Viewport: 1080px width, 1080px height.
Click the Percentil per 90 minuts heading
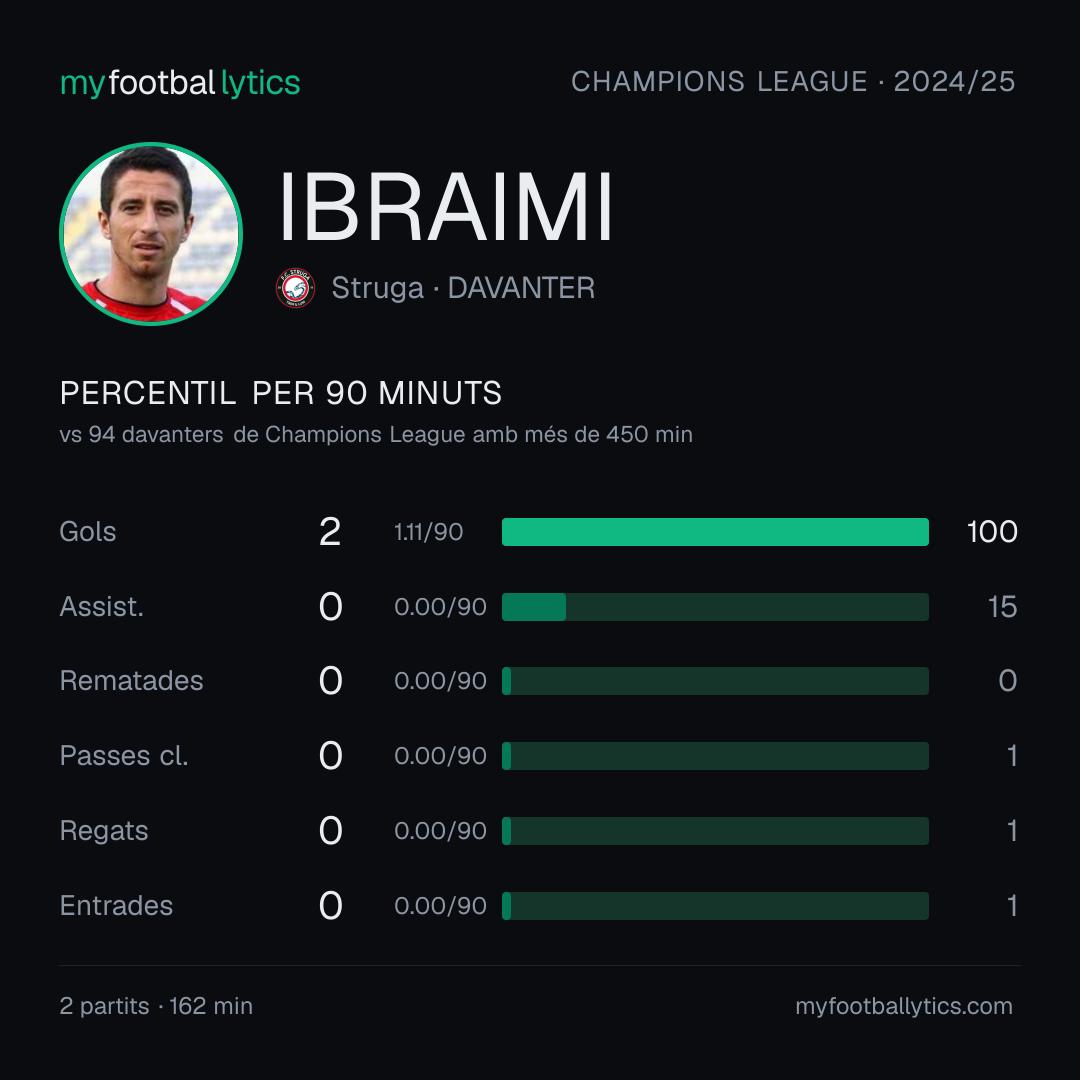tap(281, 393)
